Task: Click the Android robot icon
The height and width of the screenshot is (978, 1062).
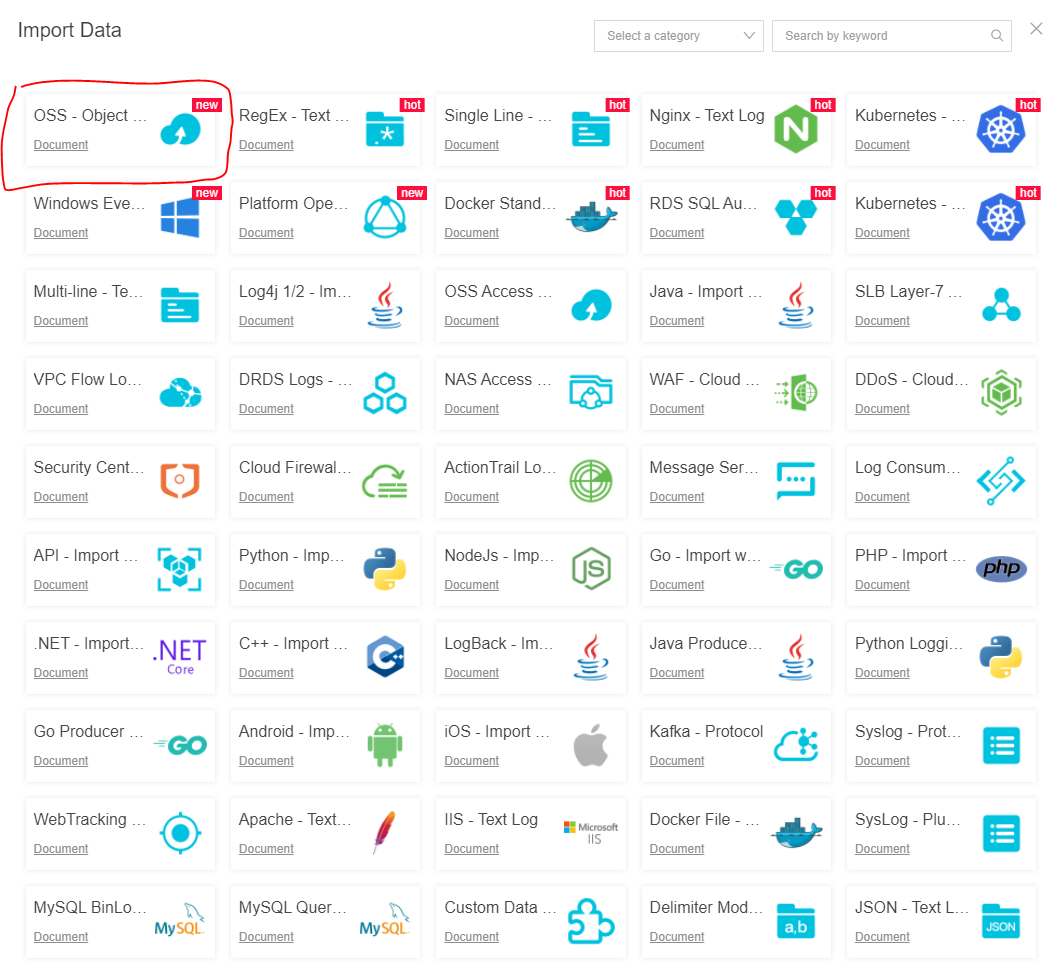Action: (385, 745)
